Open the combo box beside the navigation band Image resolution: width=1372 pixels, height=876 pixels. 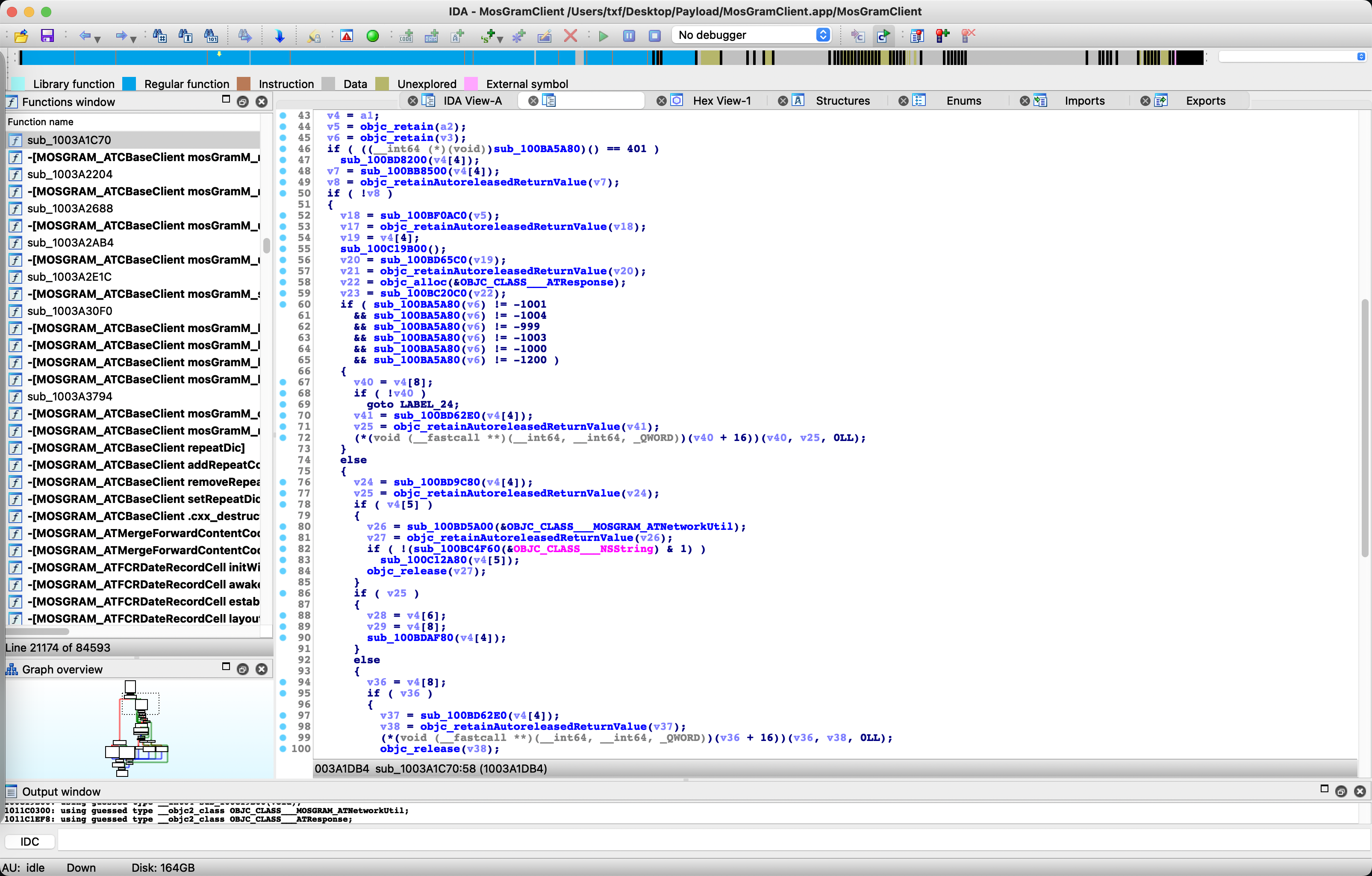pyautogui.click(x=1292, y=56)
